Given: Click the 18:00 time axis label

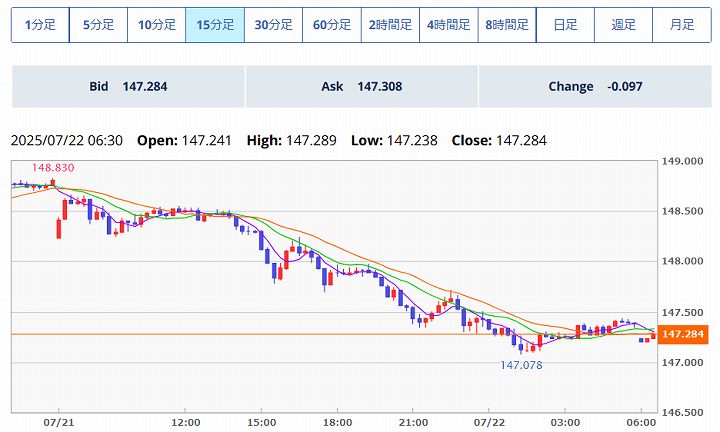Looking at the screenshot, I should [338, 422].
